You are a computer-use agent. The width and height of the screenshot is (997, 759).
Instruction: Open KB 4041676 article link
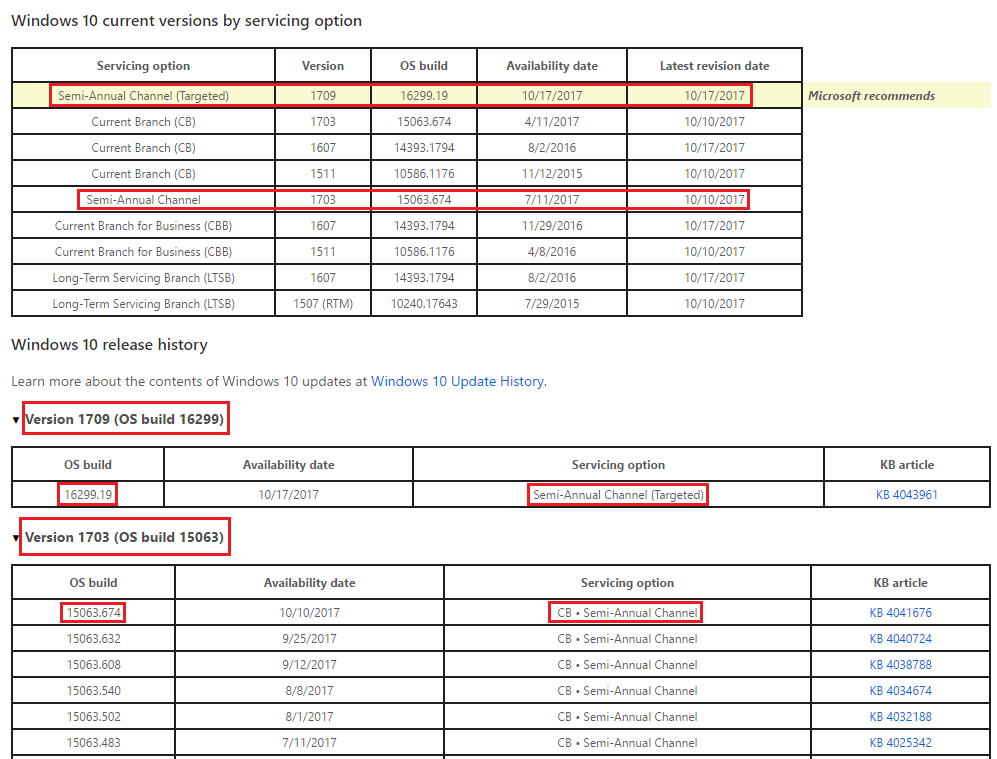click(x=900, y=613)
